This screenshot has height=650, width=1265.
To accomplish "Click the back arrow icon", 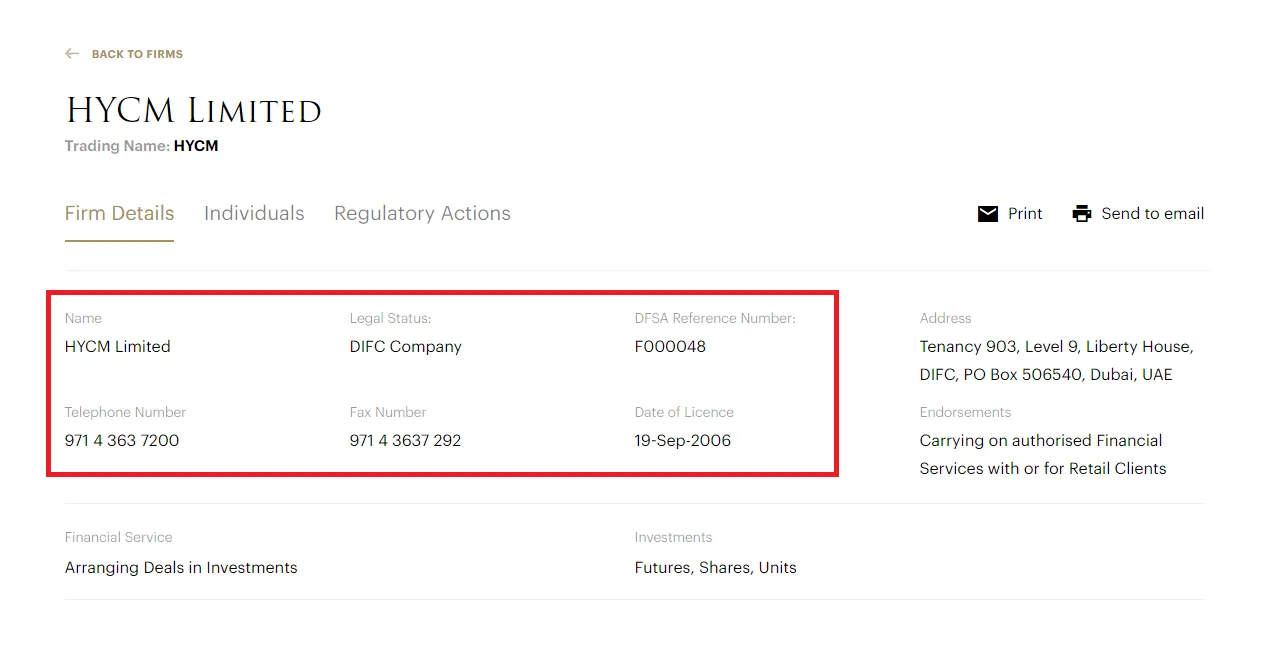I will click(x=72, y=54).
